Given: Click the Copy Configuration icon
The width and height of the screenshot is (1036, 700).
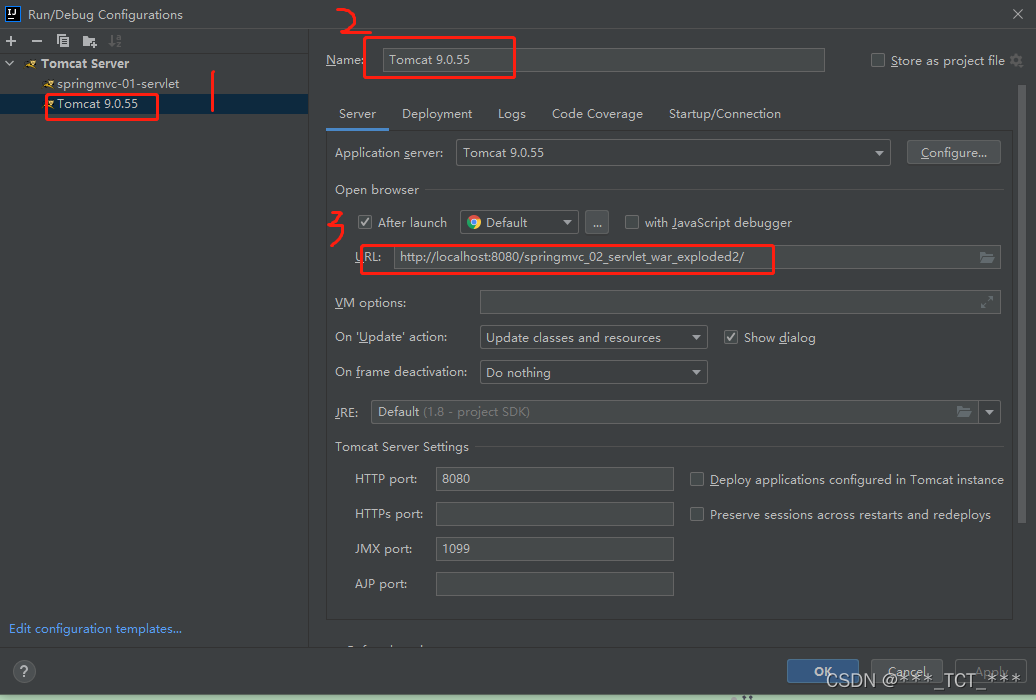Looking at the screenshot, I should [63, 41].
